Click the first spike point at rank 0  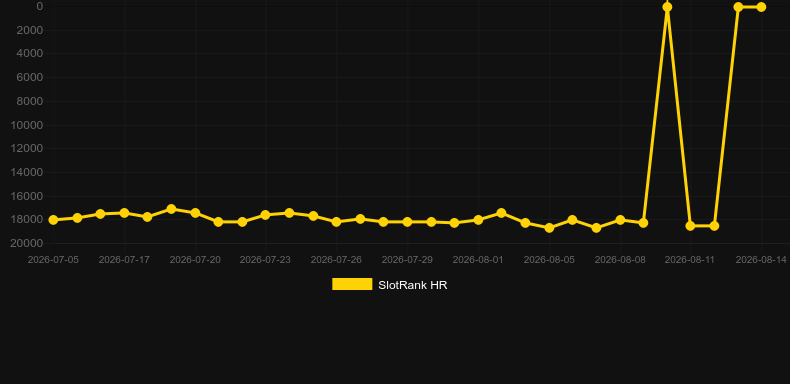click(x=667, y=7)
